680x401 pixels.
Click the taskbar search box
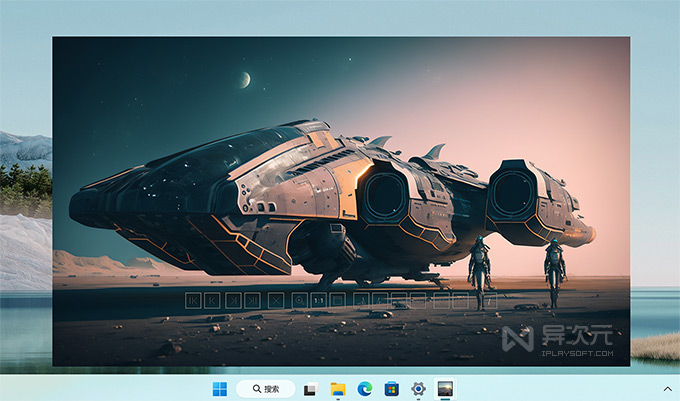(266, 389)
